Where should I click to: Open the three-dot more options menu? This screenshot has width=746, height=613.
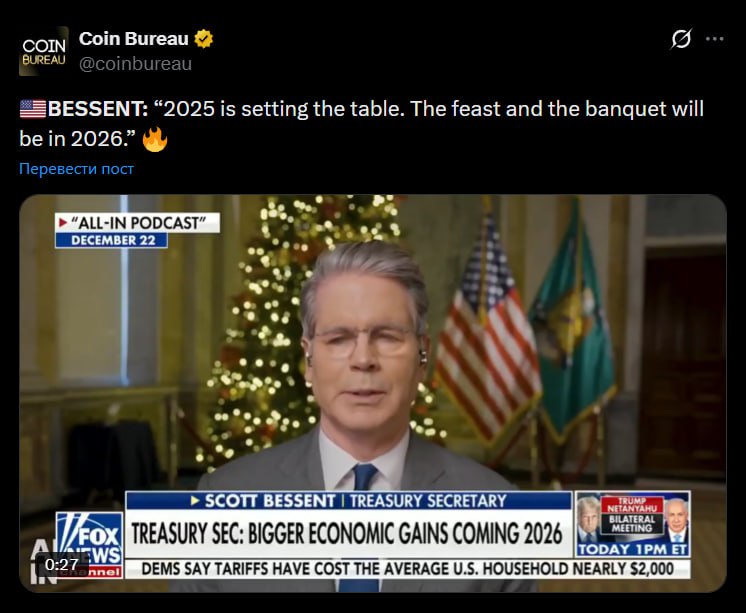point(715,39)
